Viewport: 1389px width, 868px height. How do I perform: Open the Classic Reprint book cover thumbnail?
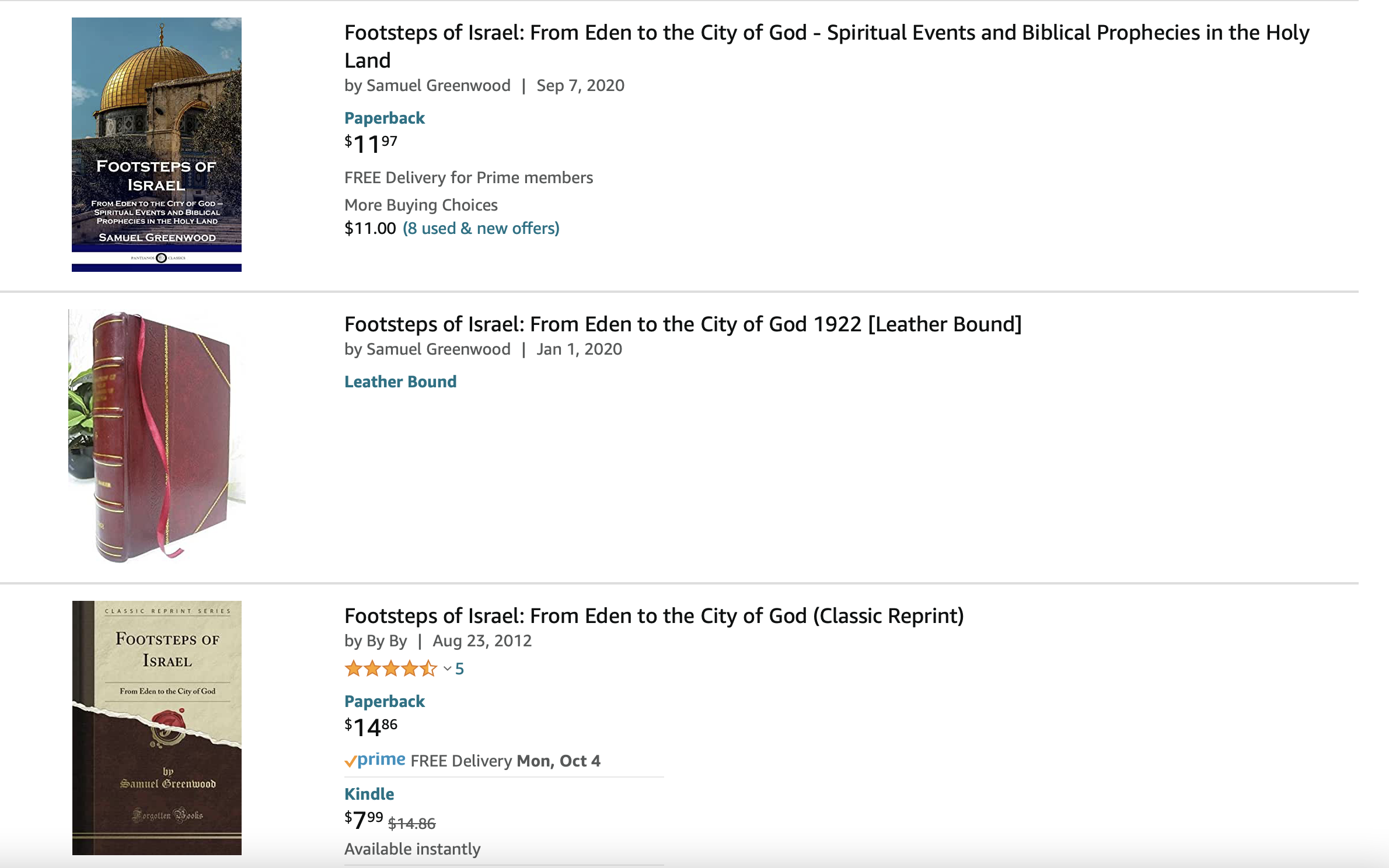coord(156,727)
